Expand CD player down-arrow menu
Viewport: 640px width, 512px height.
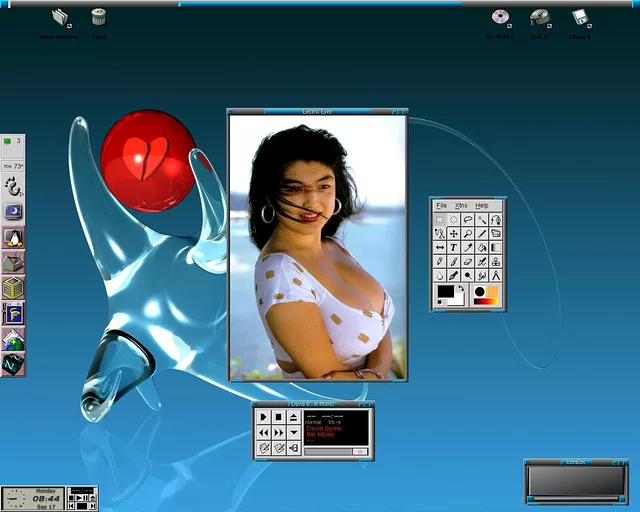[x=294, y=432]
